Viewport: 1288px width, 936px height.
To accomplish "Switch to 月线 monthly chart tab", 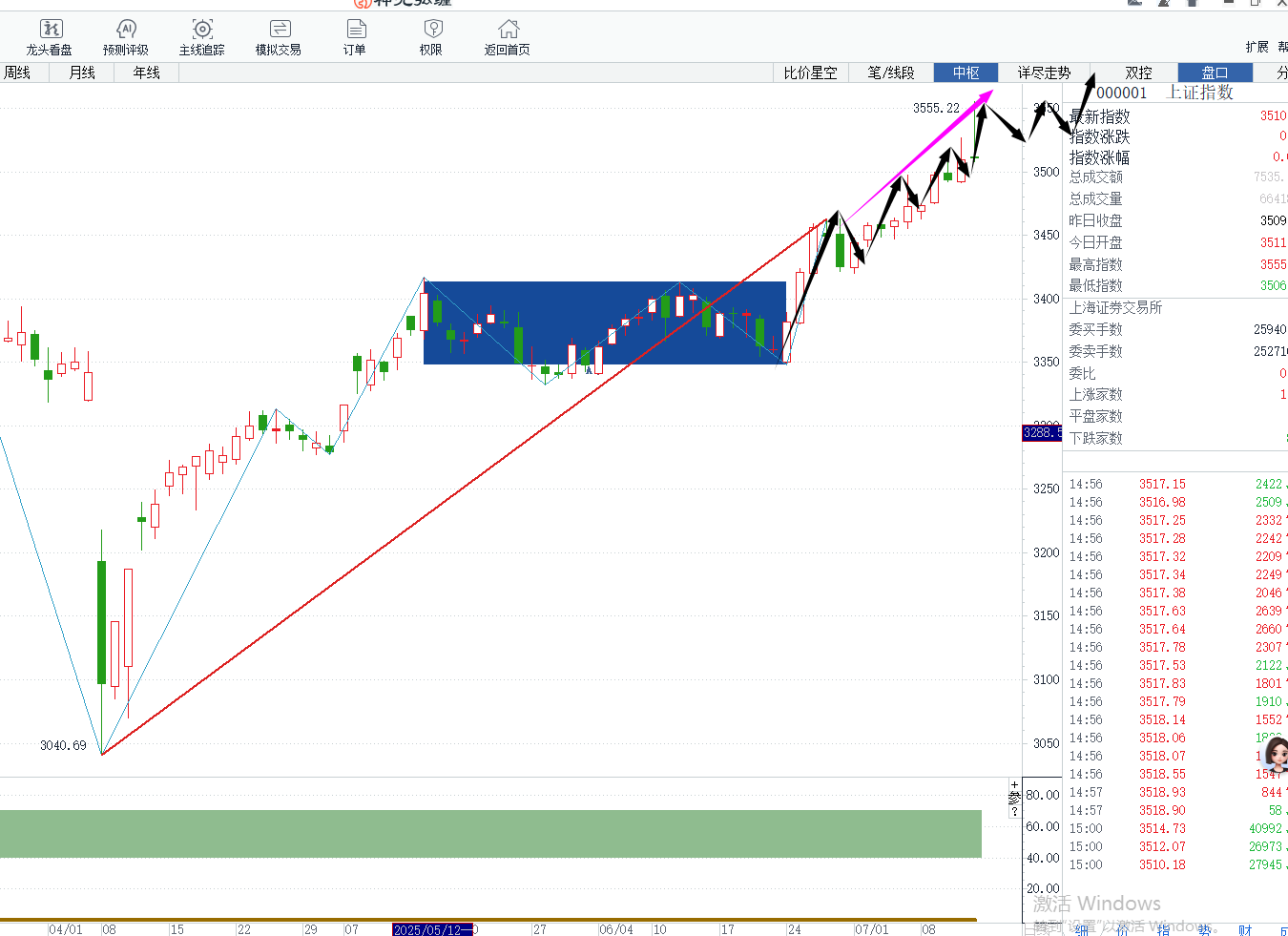I will click(82, 73).
